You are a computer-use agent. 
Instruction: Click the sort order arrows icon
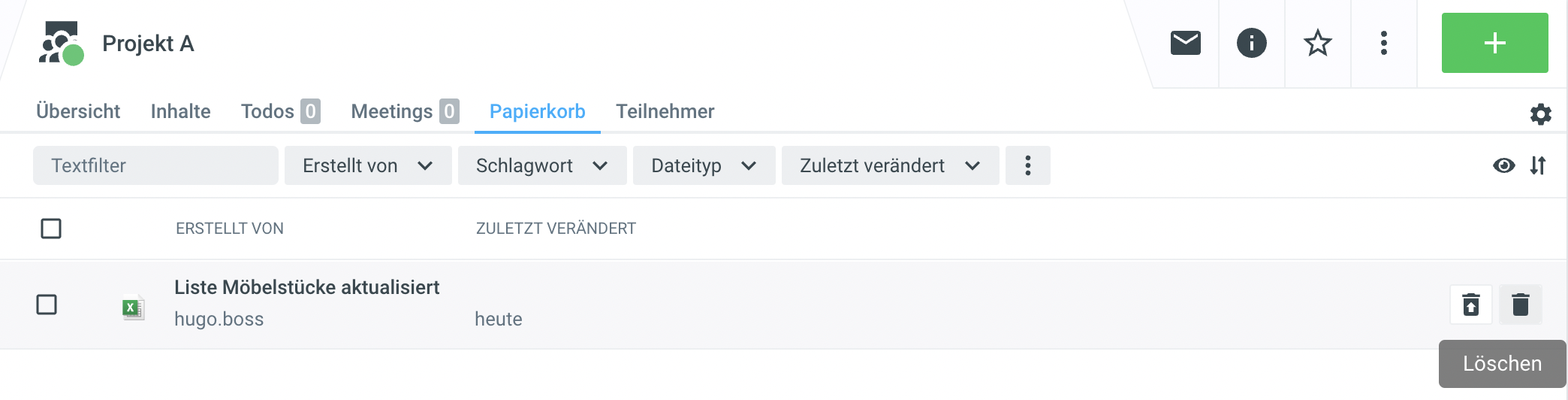click(x=1538, y=165)
